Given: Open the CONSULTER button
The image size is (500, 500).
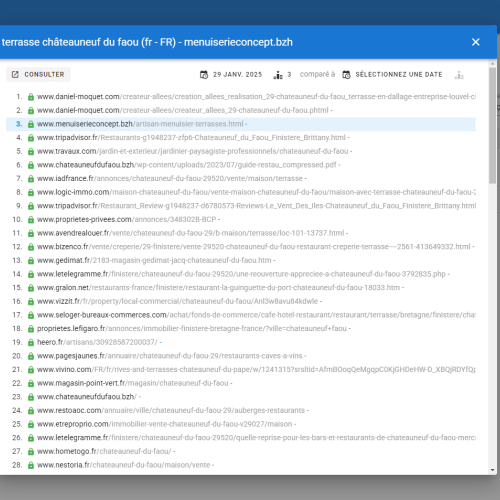Looking at the screenshot, I should click(x=38, y=74).
